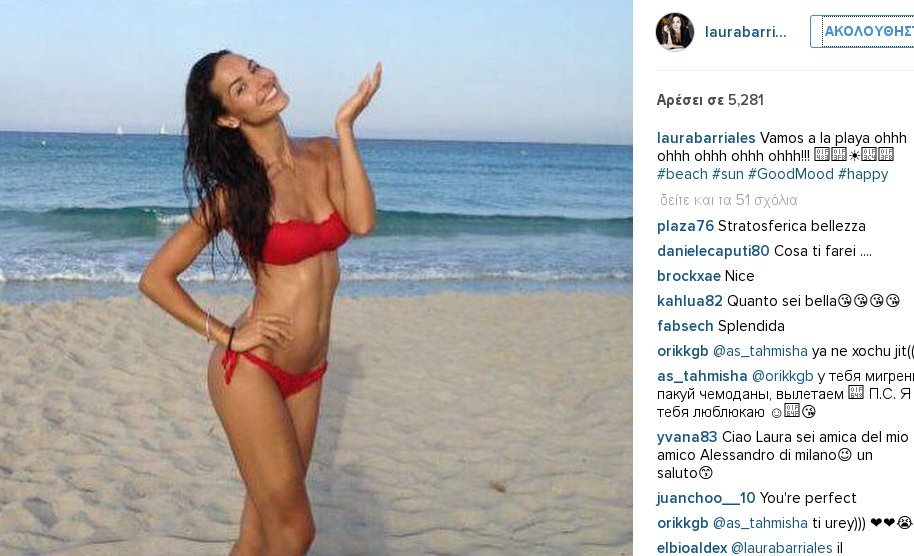Expand δείτε και τα 51 σχόλια

pos(729,200)
